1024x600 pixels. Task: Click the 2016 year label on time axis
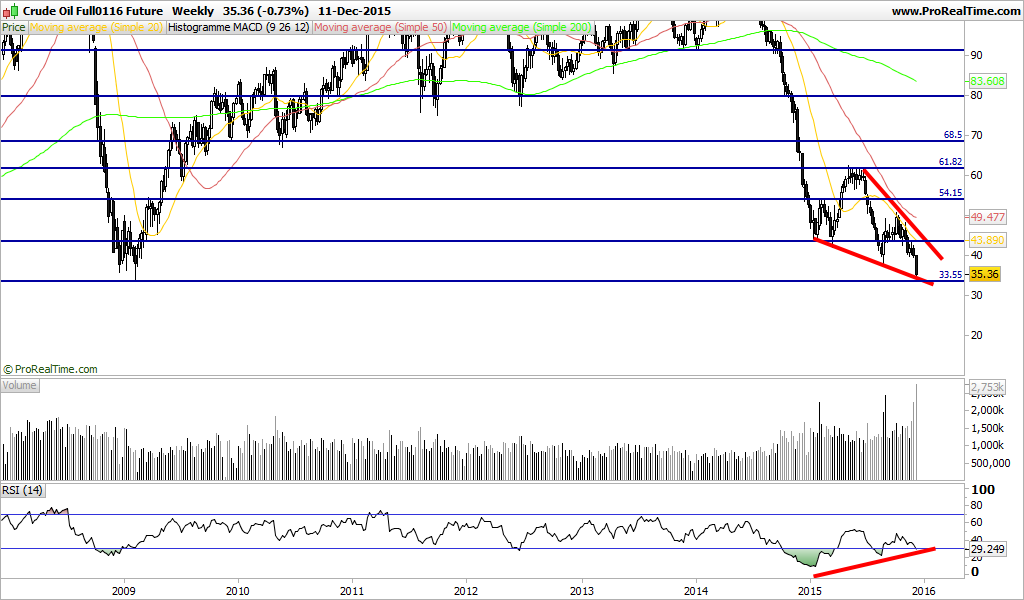point(924,592)
